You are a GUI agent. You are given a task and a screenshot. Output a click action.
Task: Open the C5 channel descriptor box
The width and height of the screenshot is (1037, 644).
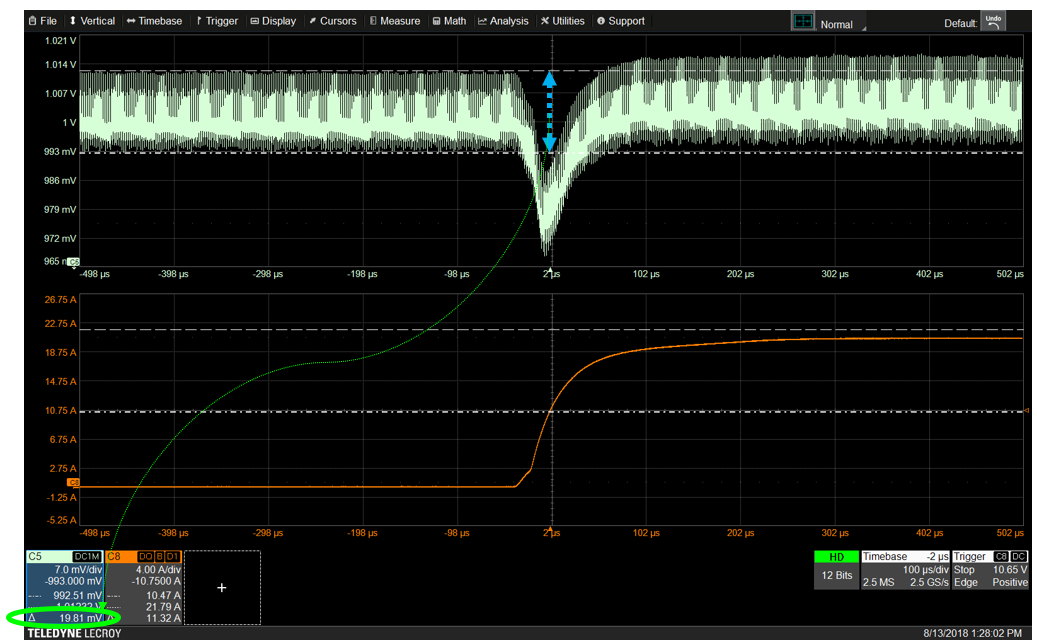[x=64, y=585]
